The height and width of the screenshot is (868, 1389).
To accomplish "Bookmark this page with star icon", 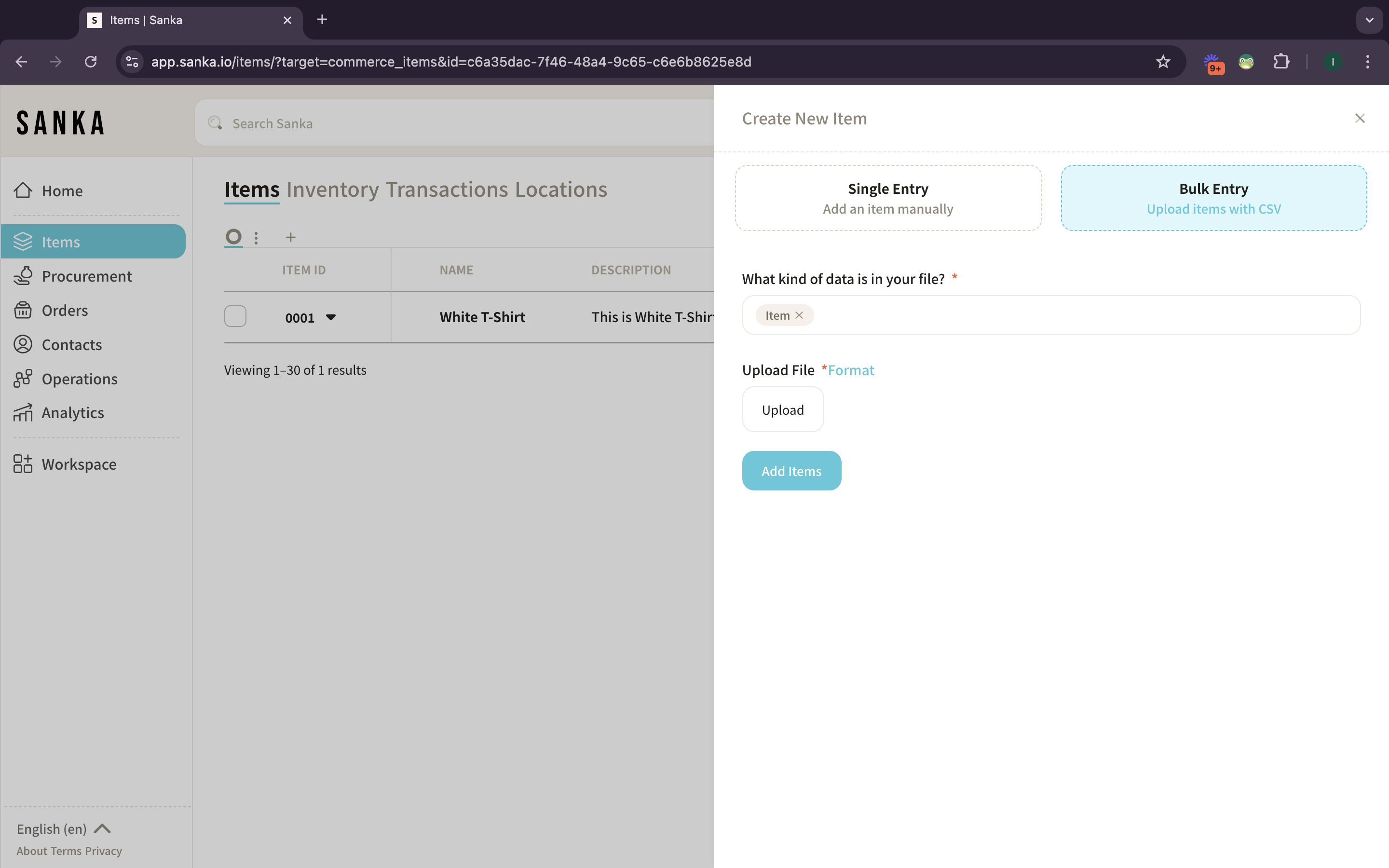I will pyautogui.click(x=1163, y=61).
